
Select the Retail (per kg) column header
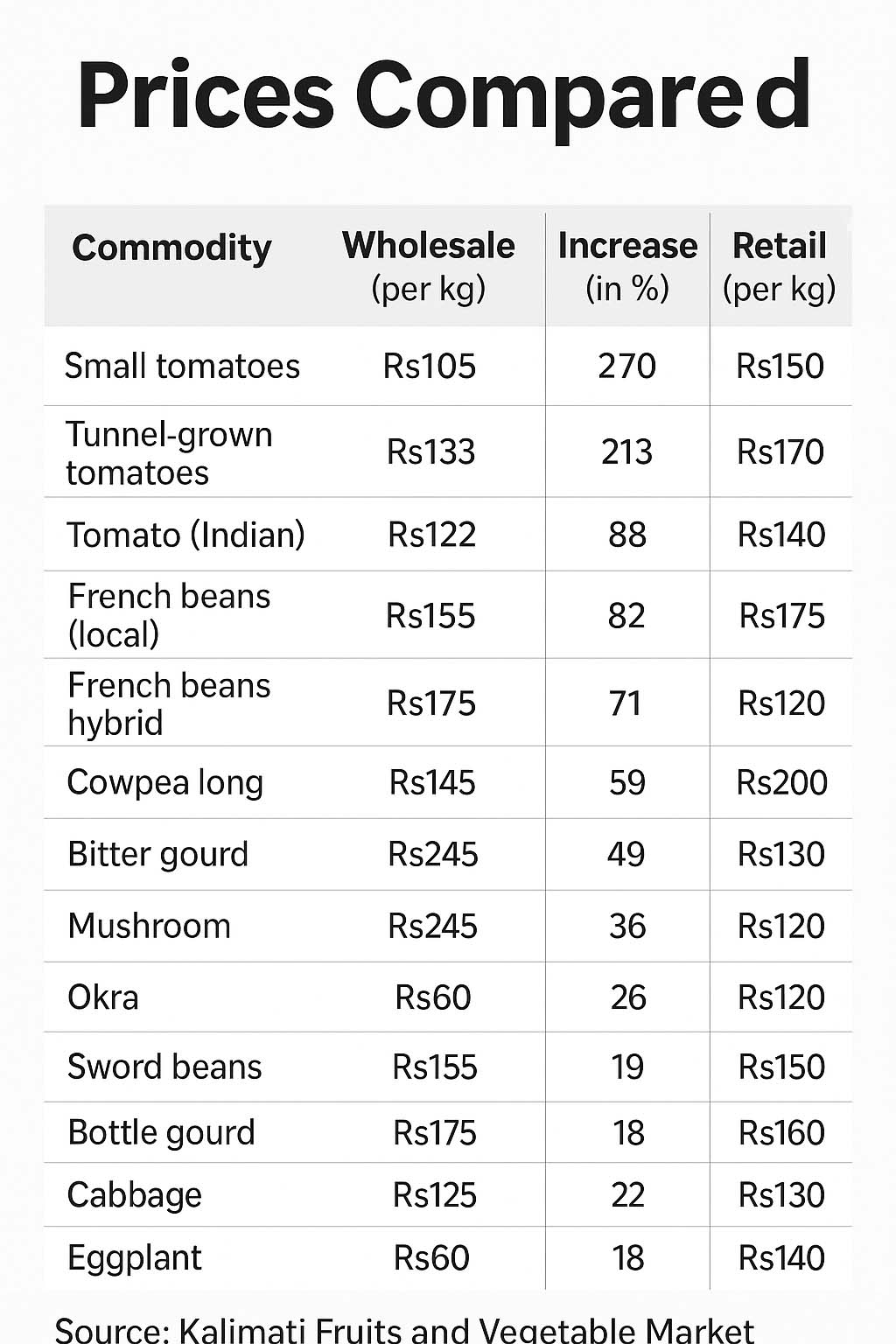[780, 266]
